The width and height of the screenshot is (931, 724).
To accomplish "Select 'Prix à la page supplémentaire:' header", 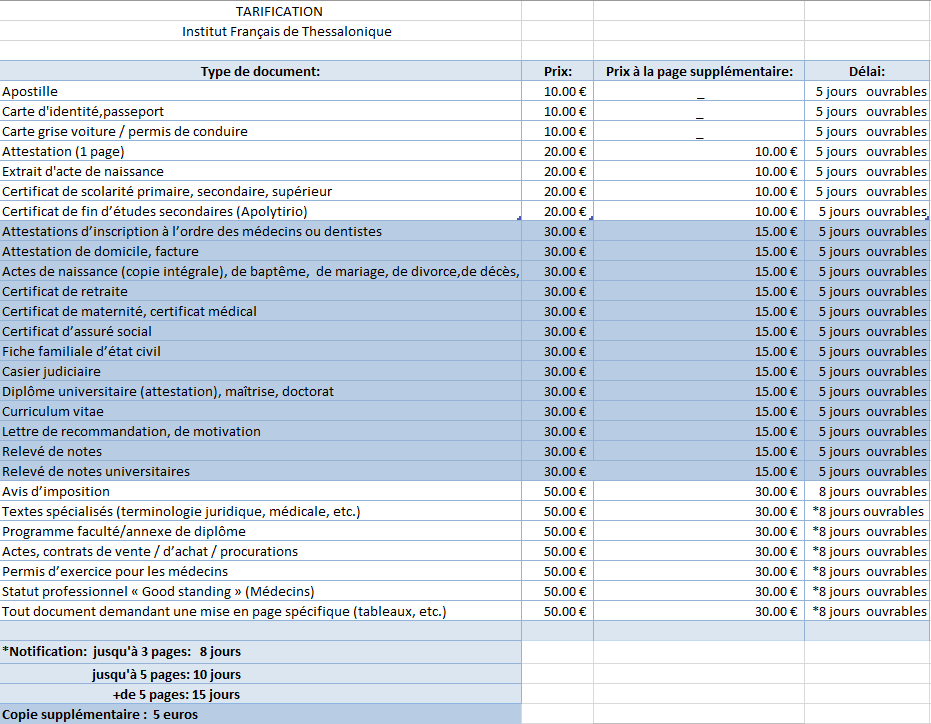I will click(x=699, y=71).
